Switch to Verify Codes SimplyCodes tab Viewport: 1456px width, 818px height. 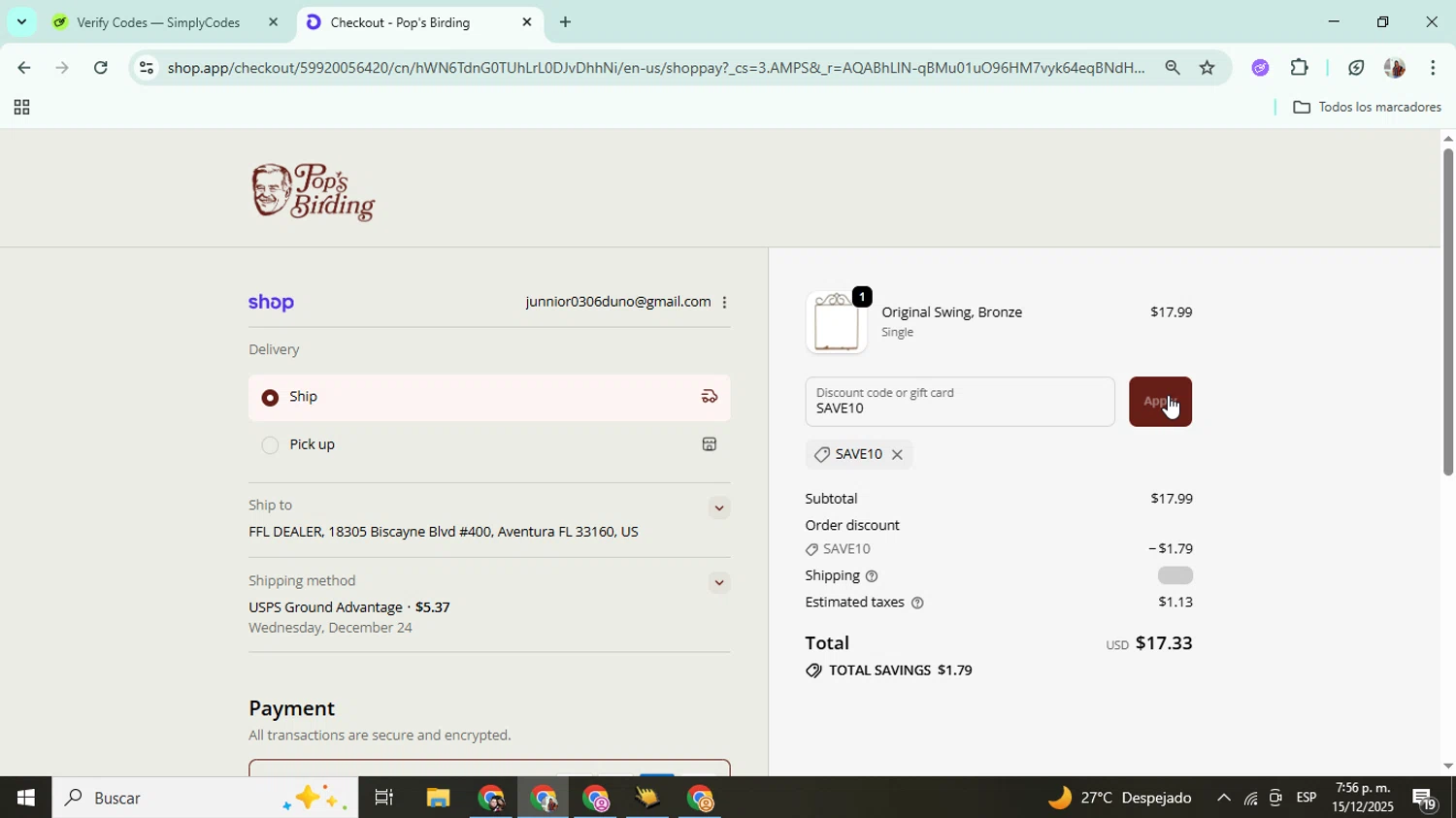[158, 22]
